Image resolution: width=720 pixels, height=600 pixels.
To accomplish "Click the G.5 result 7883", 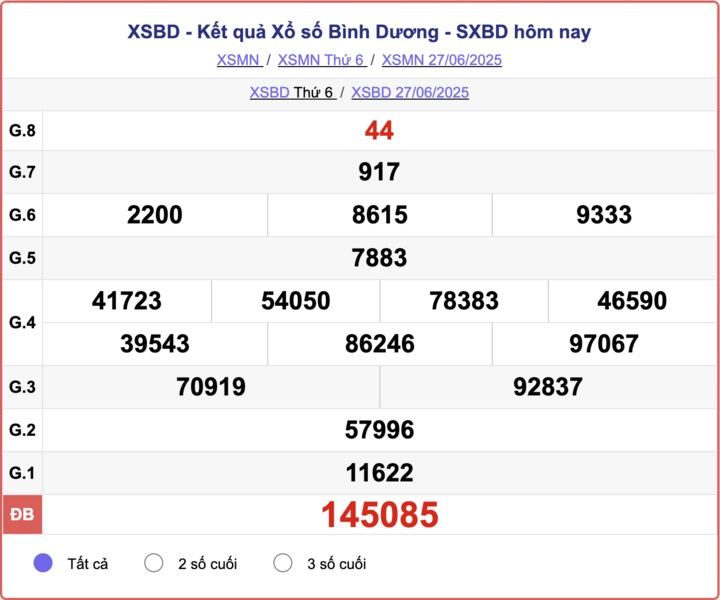I will coord(379,258).
